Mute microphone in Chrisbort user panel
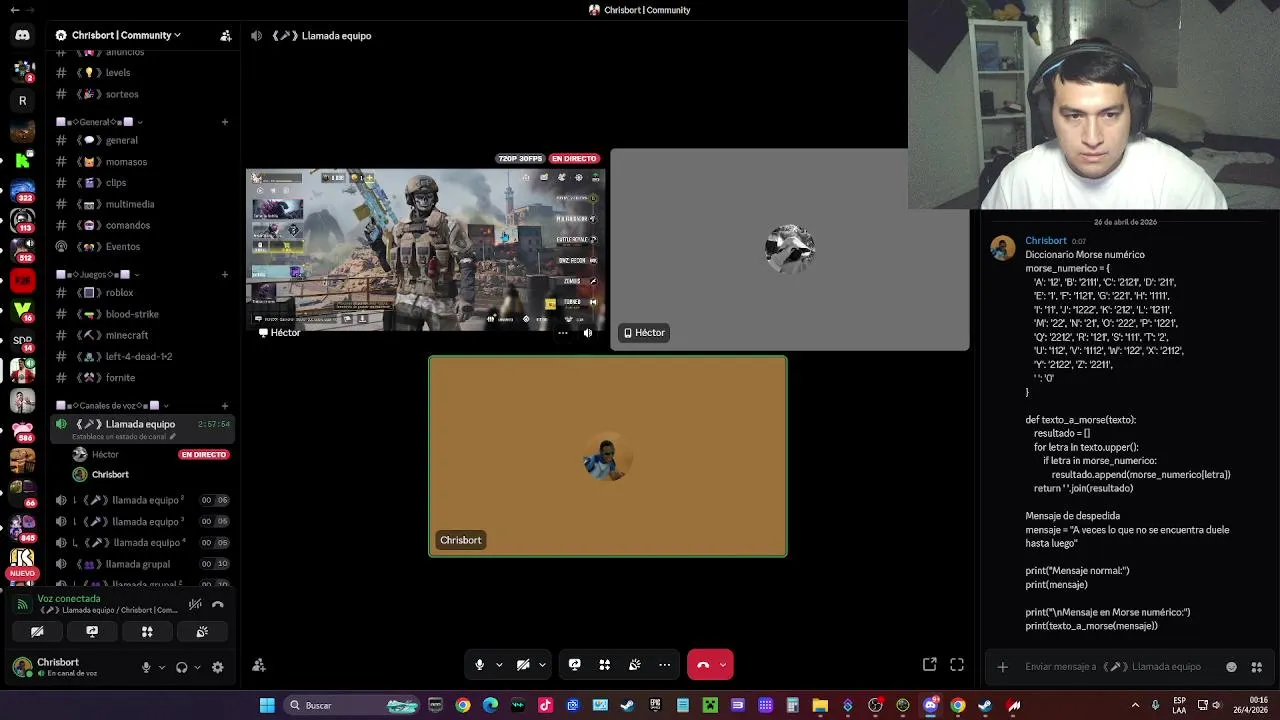The height and width of the screenshot is (720, 1280). click(146, 667)
